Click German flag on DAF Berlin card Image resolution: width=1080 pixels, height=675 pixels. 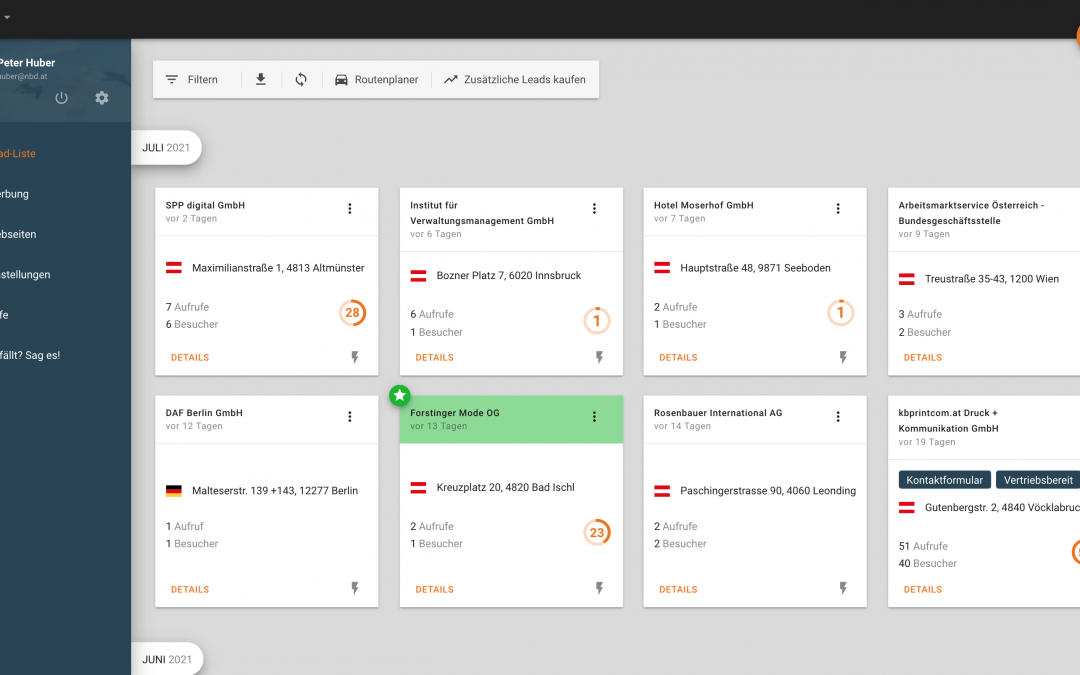[174, 491]
